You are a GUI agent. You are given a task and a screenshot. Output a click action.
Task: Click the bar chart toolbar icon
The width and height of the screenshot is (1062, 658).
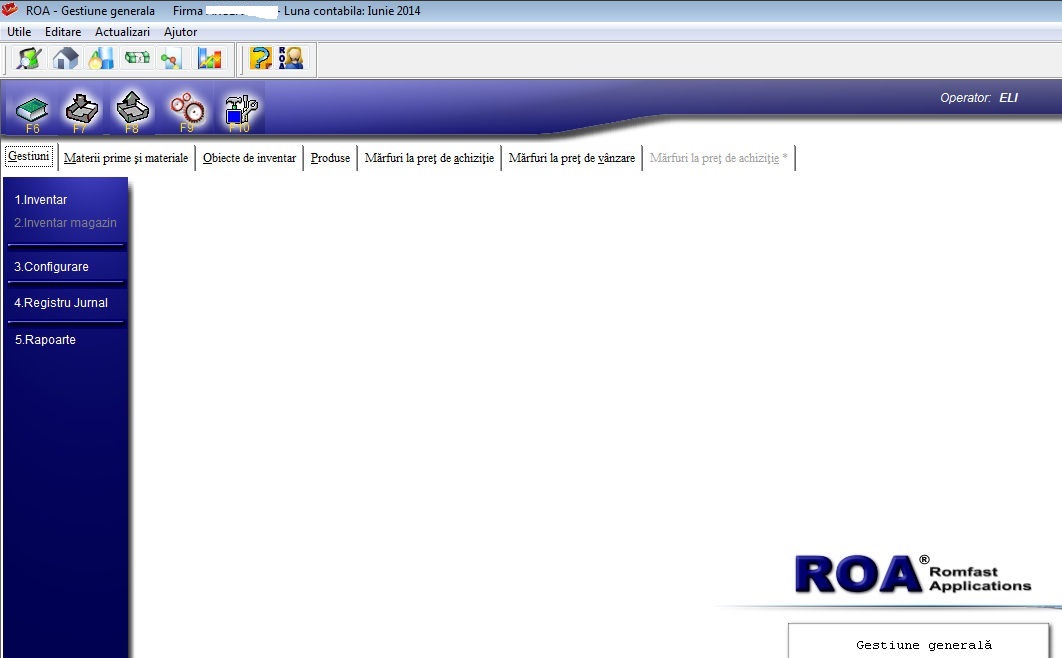coord(209,59)
